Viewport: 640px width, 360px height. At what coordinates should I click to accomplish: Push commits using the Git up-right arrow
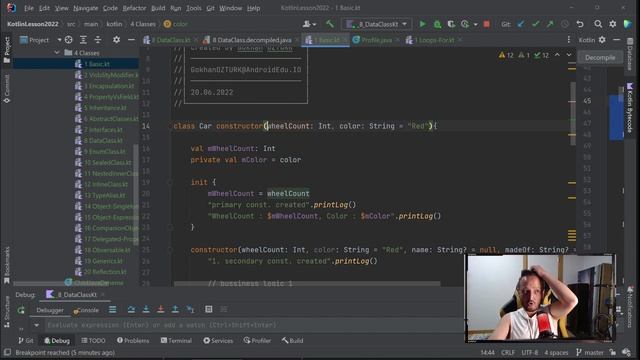[550, 24]
